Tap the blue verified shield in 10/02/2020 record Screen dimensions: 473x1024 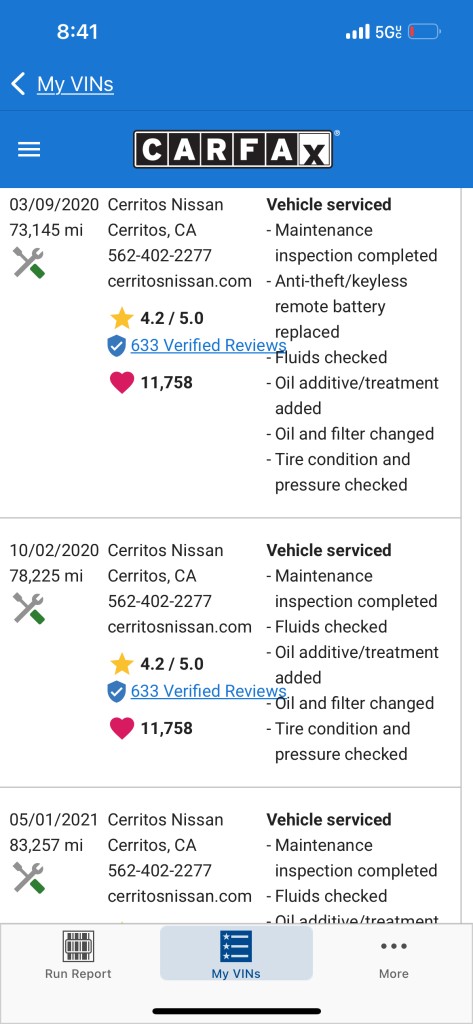coord(116,692)
